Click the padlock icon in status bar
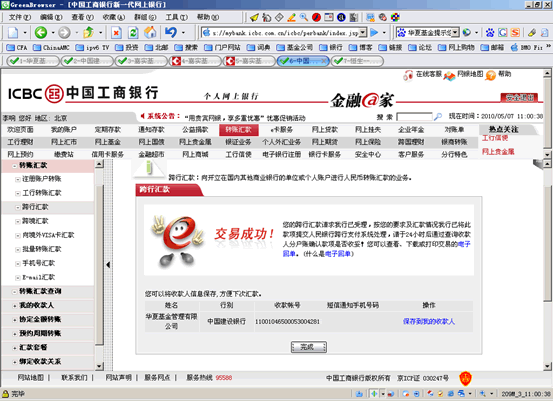The height and width of the screenshot is (402, 554). point(6,394)
